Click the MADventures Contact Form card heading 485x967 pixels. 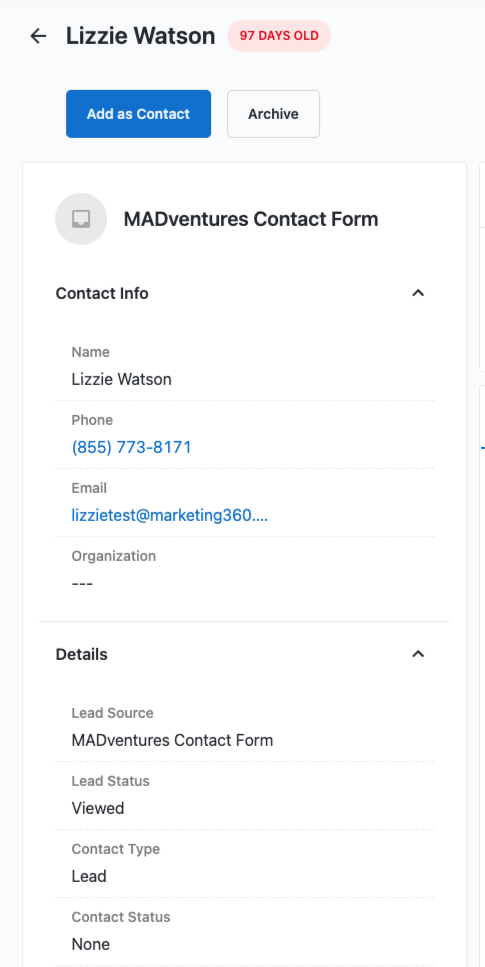(x=251, y=219)
